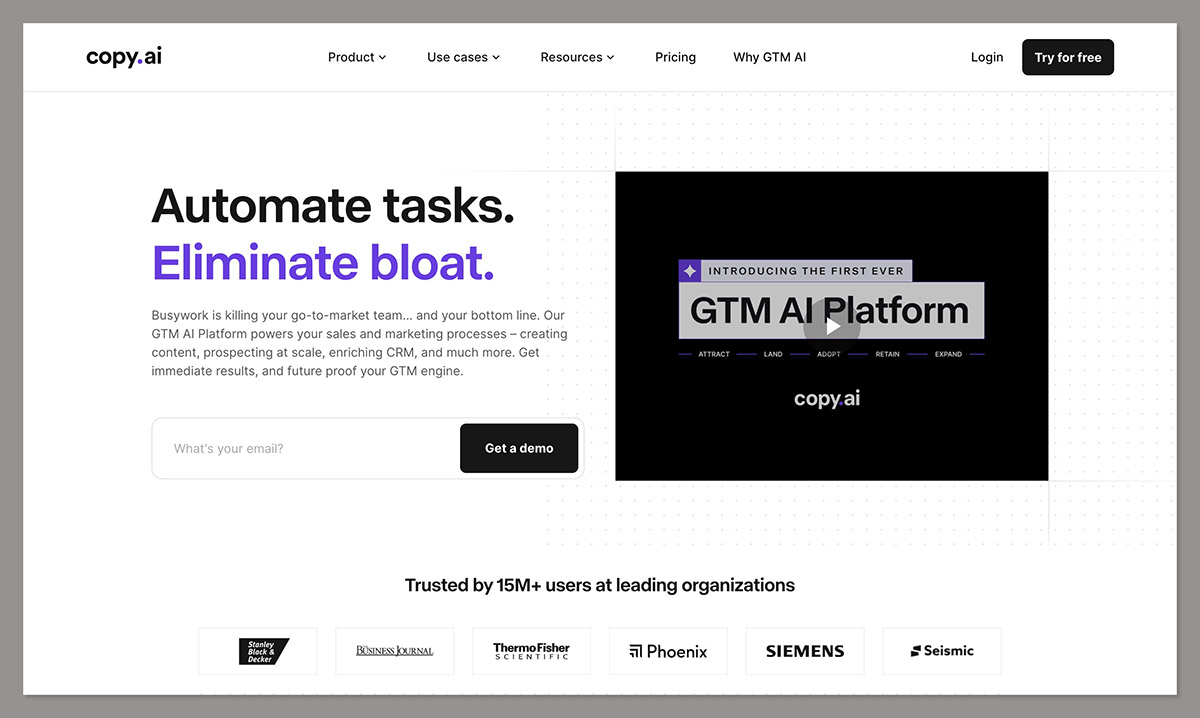This screenshot has width=1200, height=718.
Task: Click the Siemens logo
Action: [804, 650]
